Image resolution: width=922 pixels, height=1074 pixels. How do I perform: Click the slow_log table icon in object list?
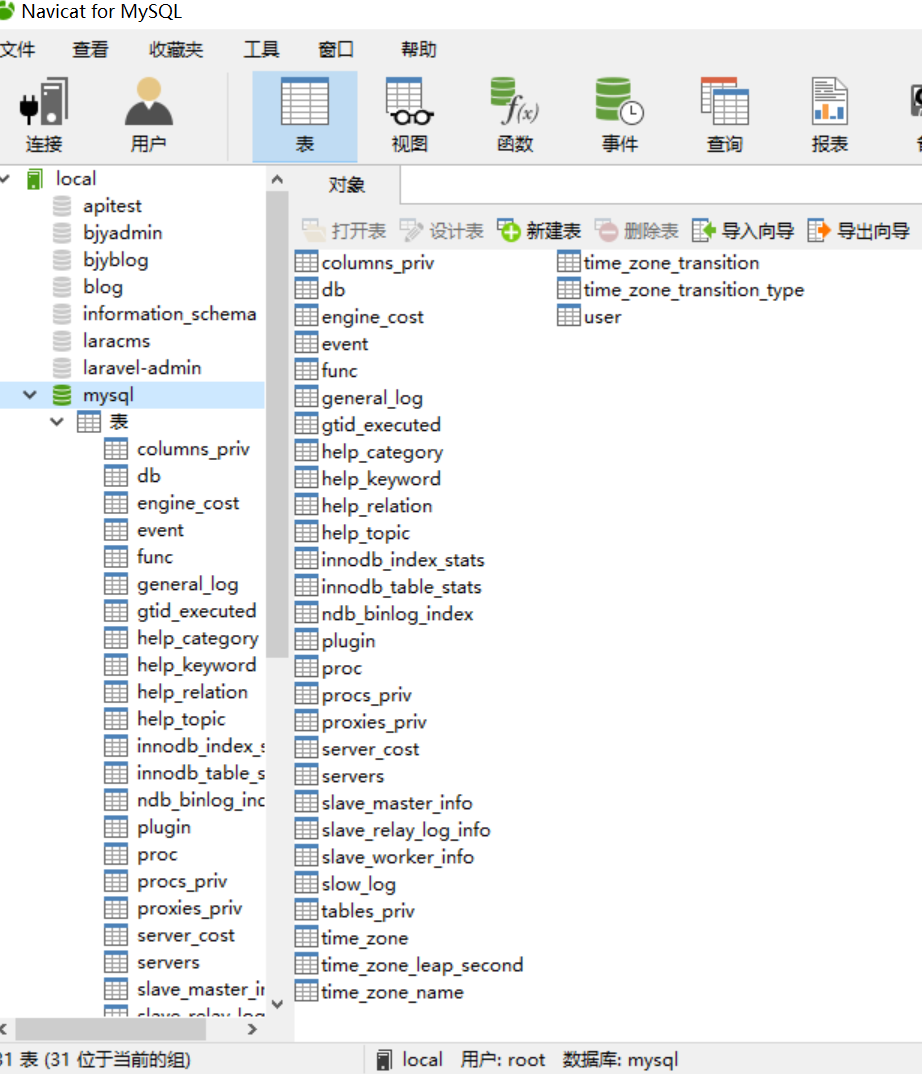pyautogui.click(x=306, y=884)
